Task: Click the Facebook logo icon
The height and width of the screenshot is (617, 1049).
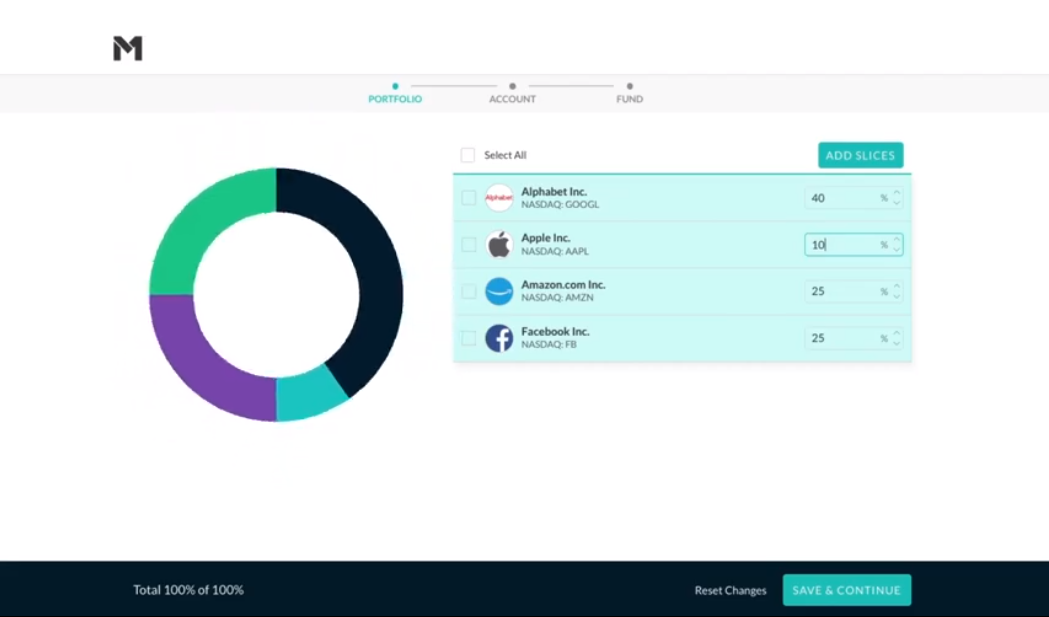Action: pyautogui.click(x=498, y=337)
